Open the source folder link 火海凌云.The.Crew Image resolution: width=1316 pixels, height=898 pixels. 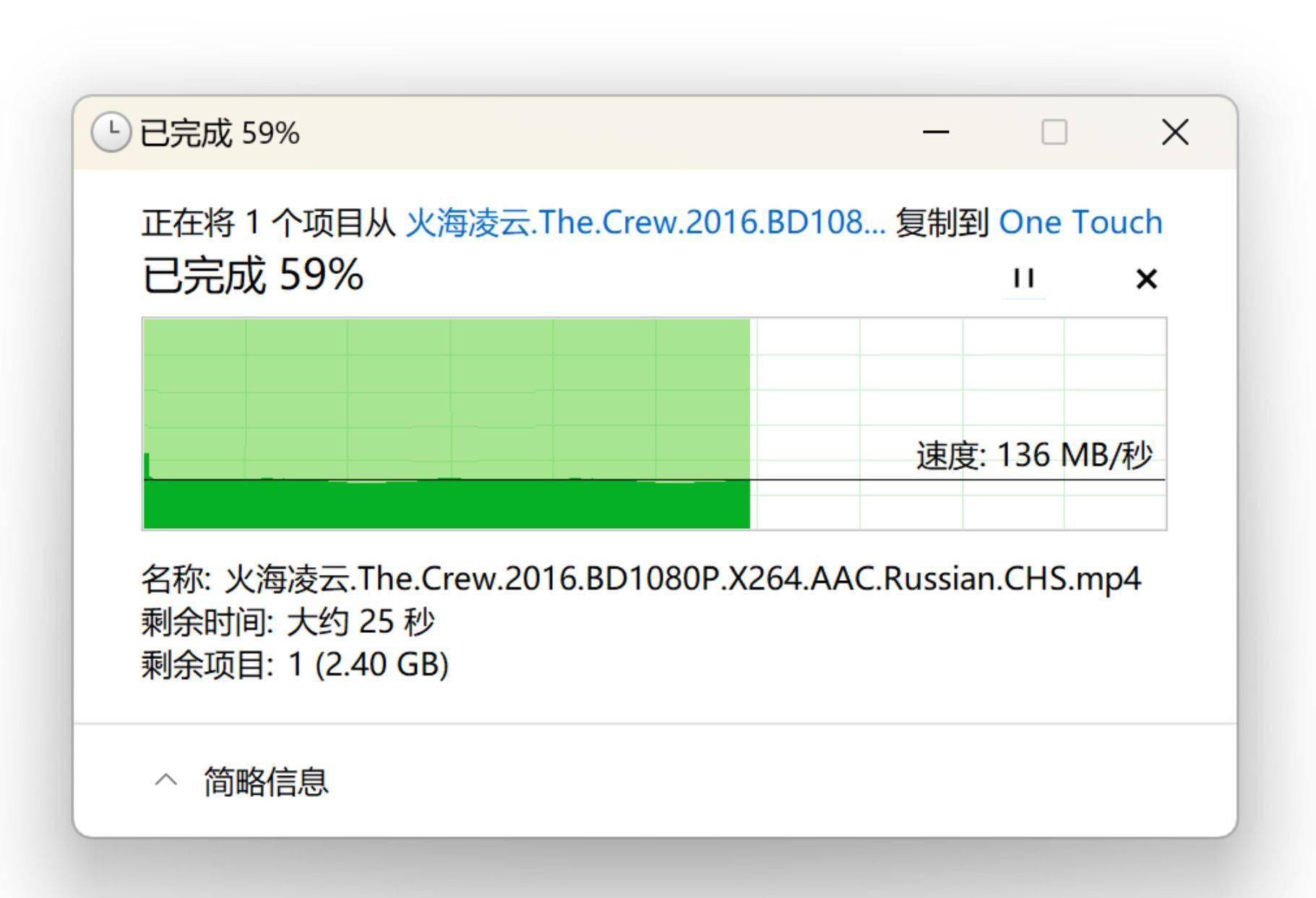(x=645, y=222)
